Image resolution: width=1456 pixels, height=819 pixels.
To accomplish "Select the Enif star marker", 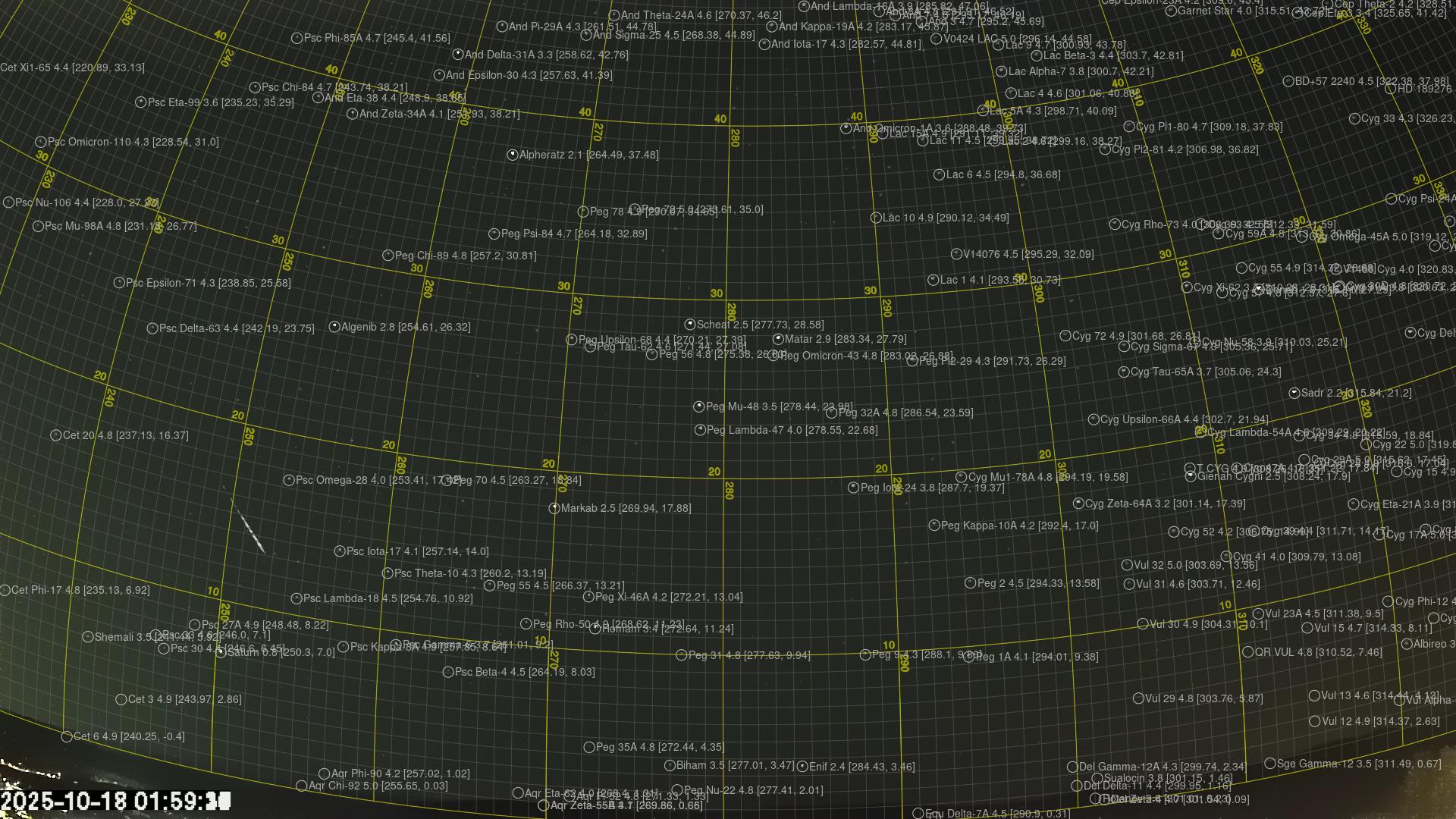I will point(802,767).
